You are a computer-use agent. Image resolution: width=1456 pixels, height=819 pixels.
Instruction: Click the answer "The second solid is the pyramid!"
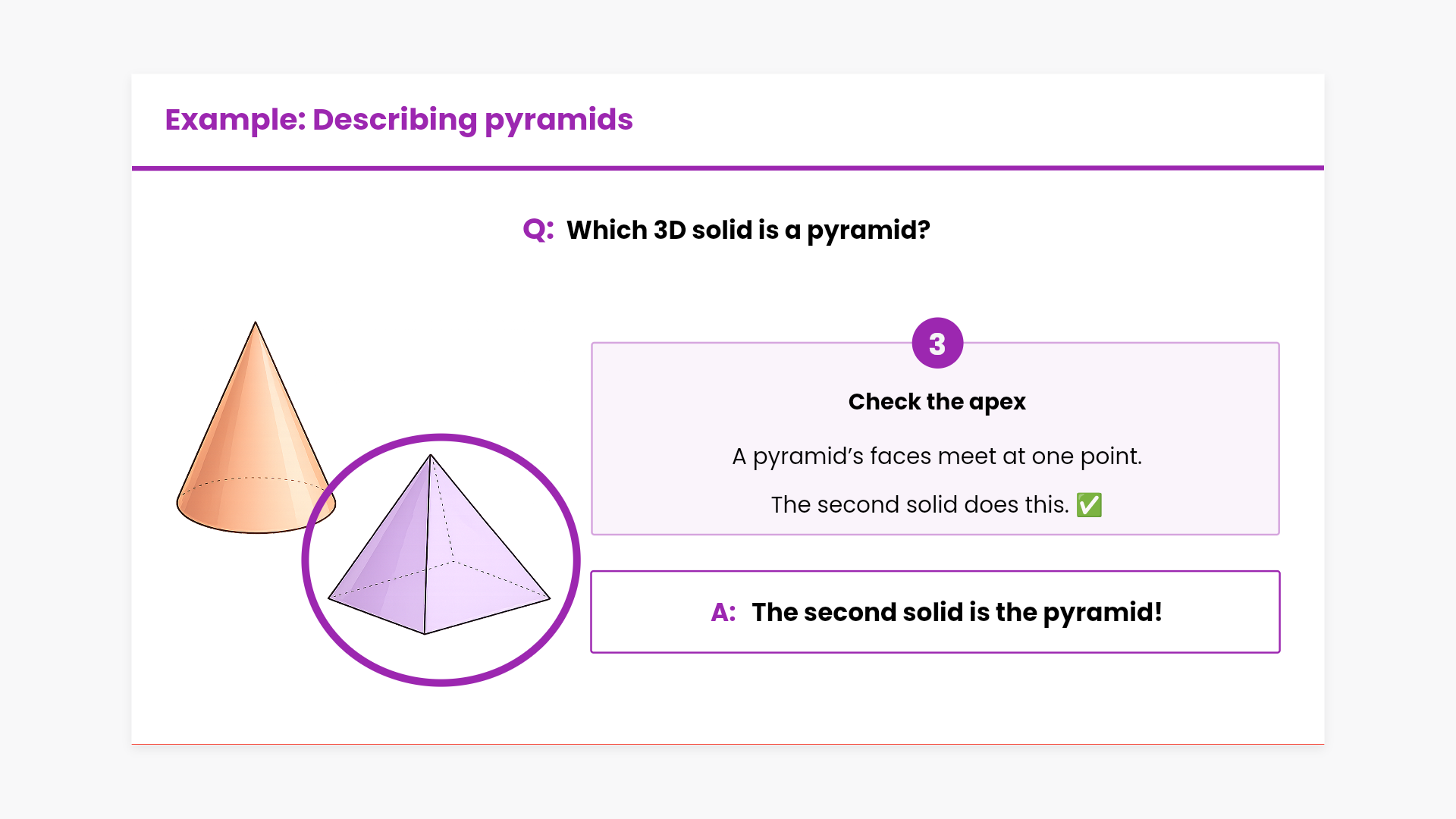[956, 613]
